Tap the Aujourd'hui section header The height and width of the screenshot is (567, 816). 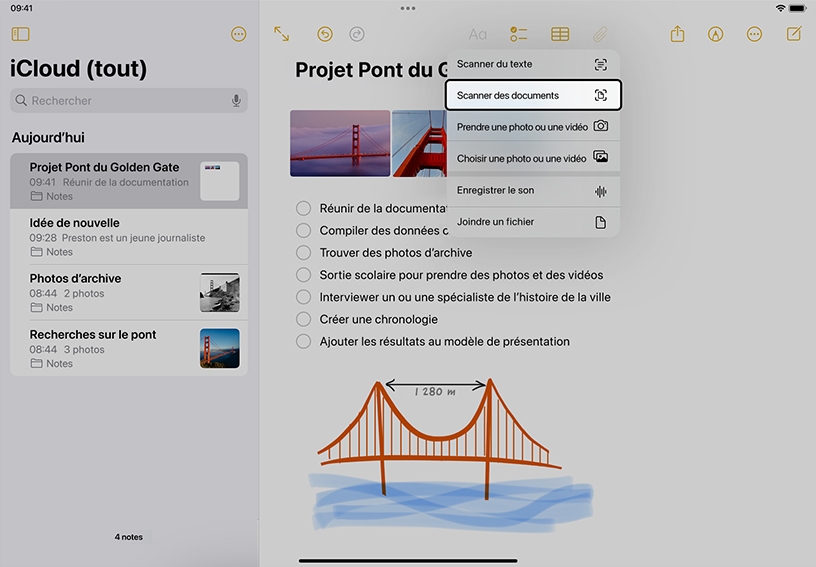click(x=48, y=137)
